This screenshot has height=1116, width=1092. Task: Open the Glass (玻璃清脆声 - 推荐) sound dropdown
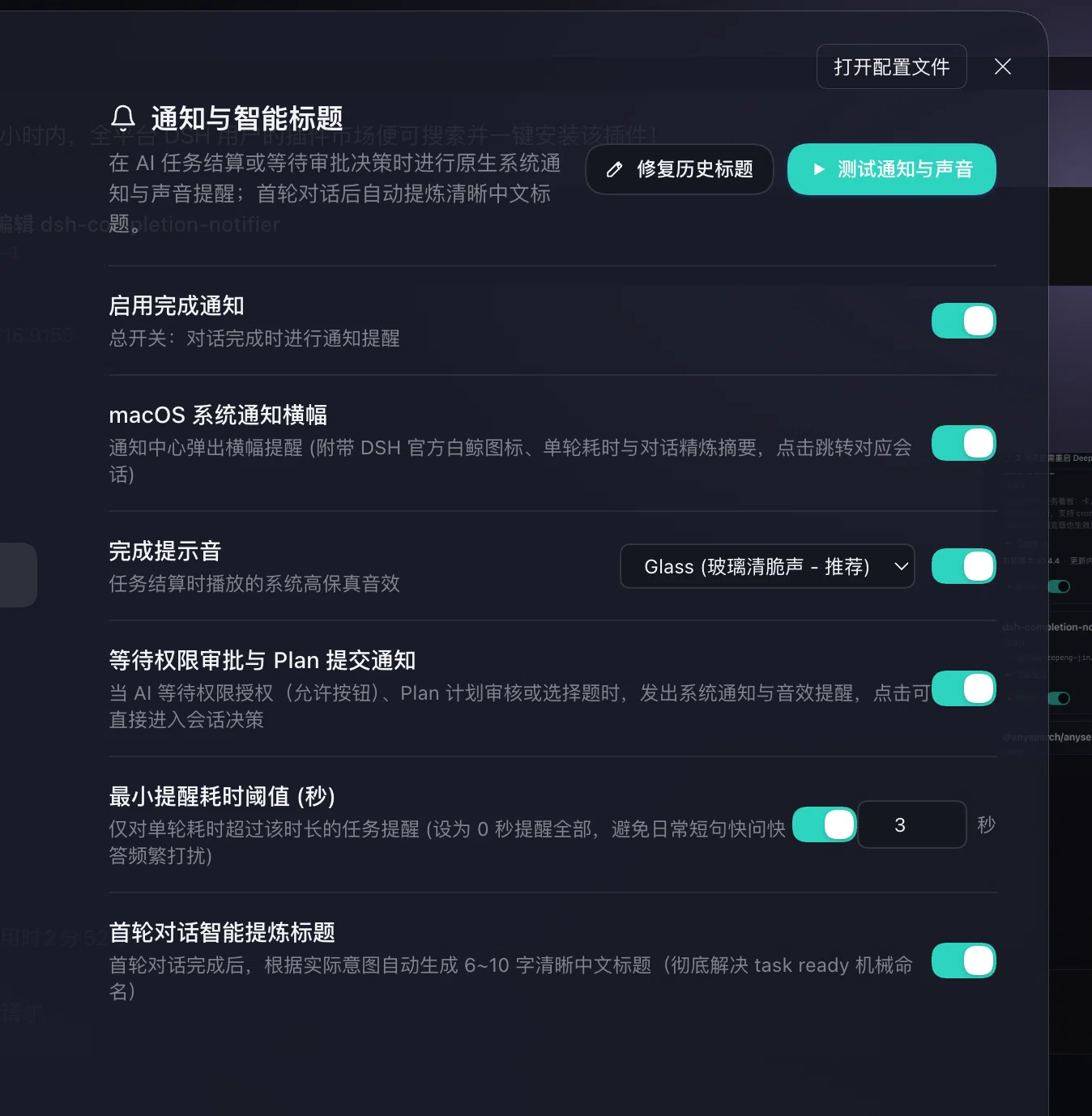pyautogui.click(x=767, y=566)
